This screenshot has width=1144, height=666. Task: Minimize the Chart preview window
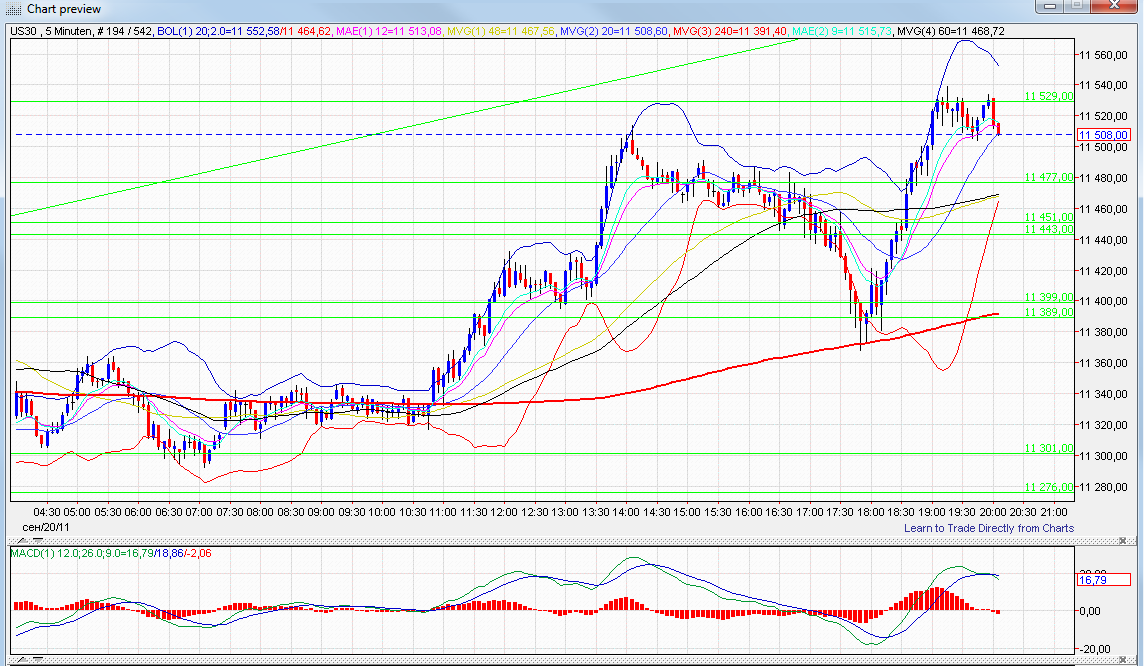tap(1049, 6)
